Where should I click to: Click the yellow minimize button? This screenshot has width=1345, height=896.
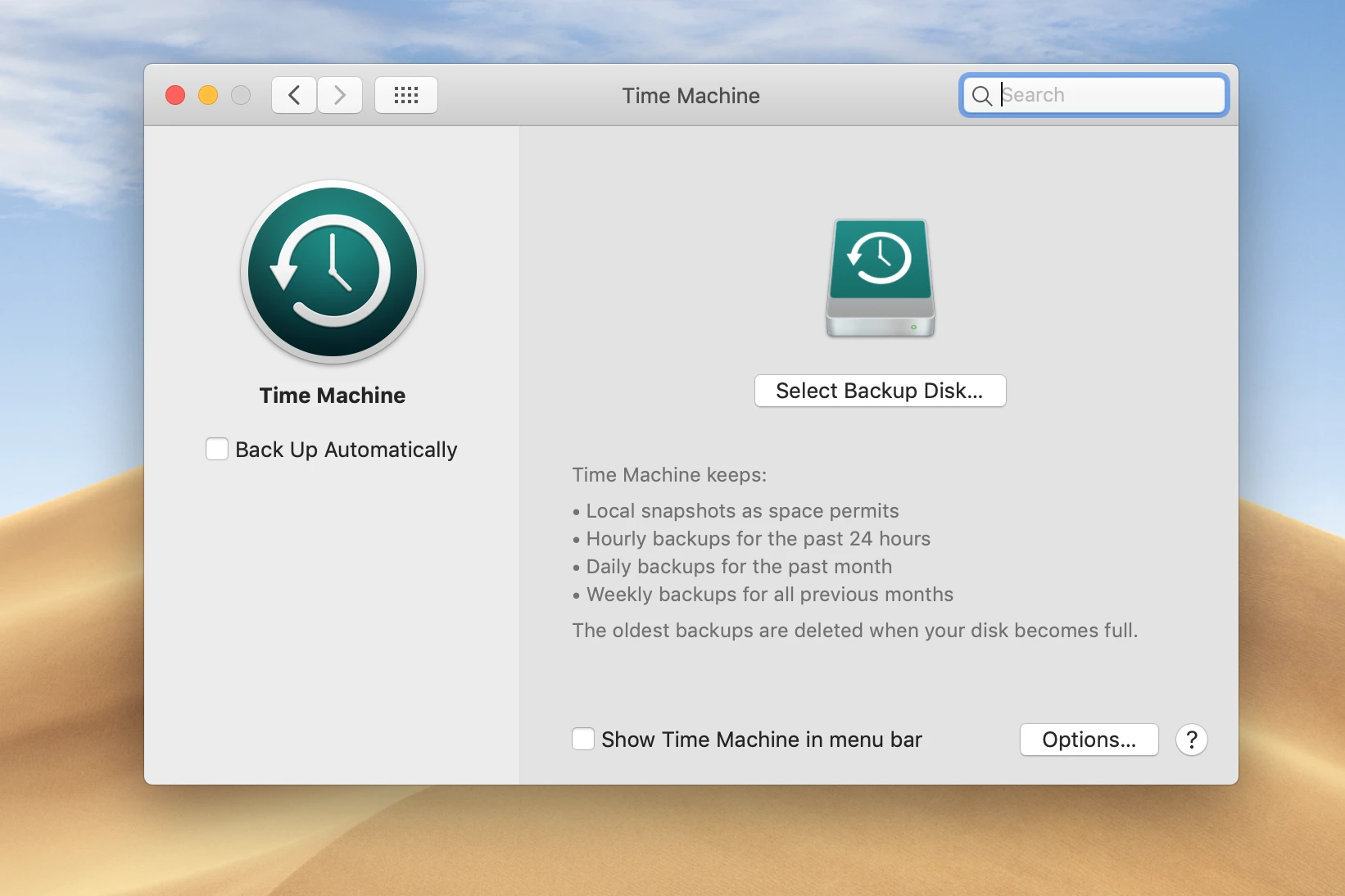point(207,94)
